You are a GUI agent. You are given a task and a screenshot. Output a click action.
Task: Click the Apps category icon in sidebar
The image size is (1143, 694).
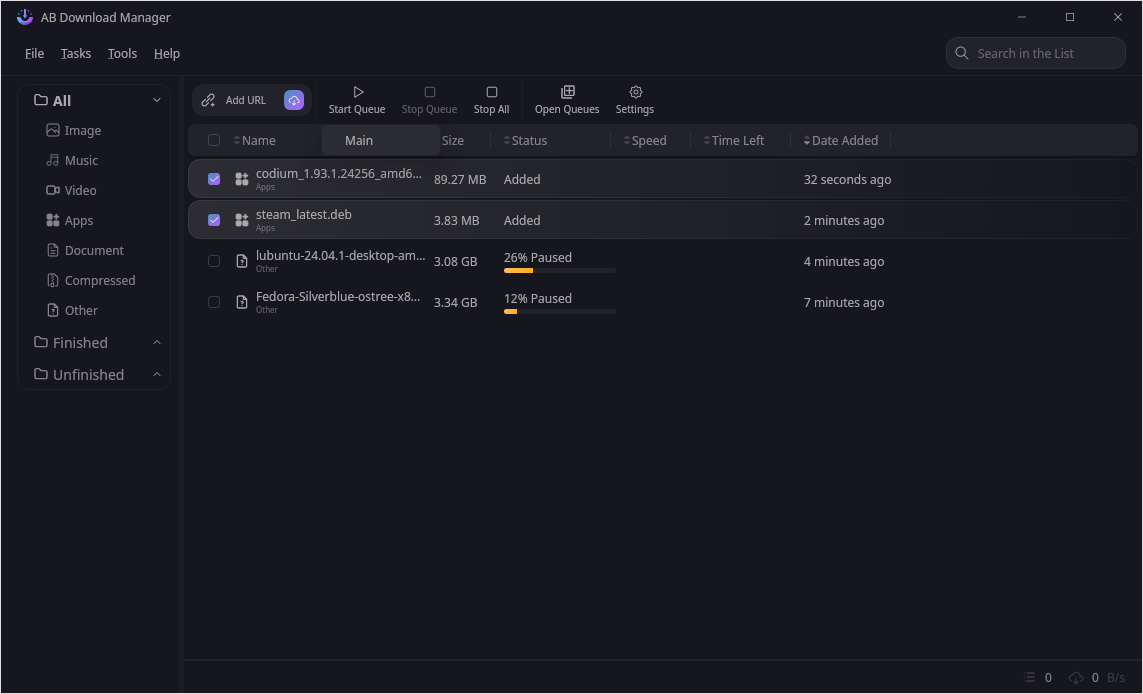click(52, 220)
